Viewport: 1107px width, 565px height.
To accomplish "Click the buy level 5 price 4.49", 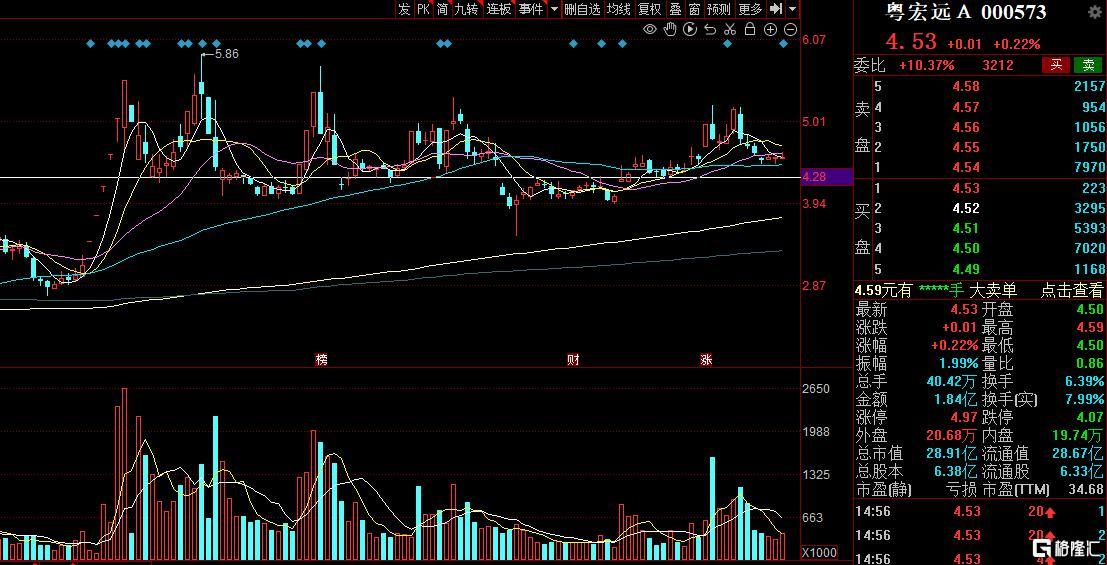I will click(966, 268).
